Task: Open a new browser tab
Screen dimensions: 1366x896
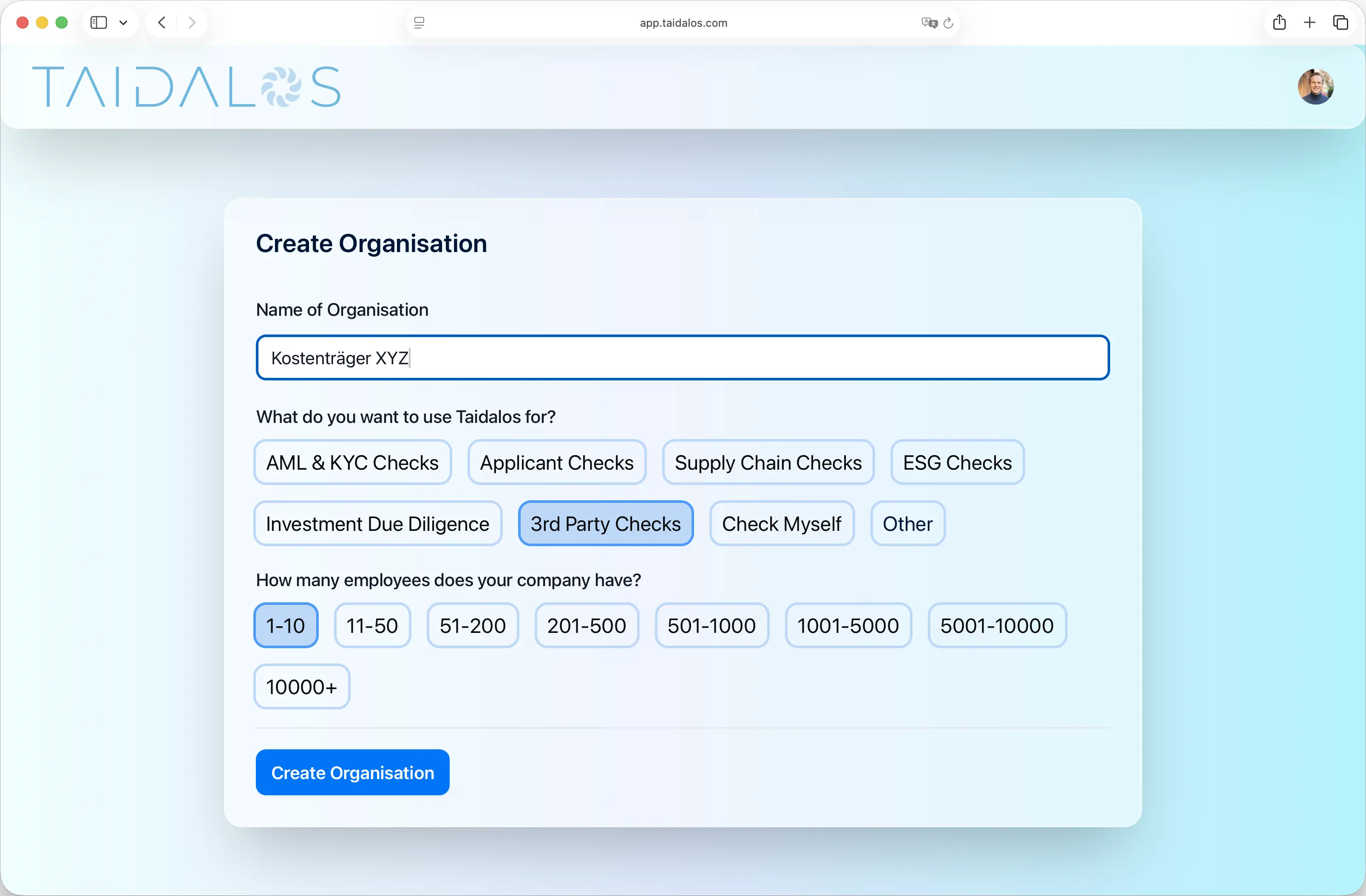Action: pos(1309,23)
